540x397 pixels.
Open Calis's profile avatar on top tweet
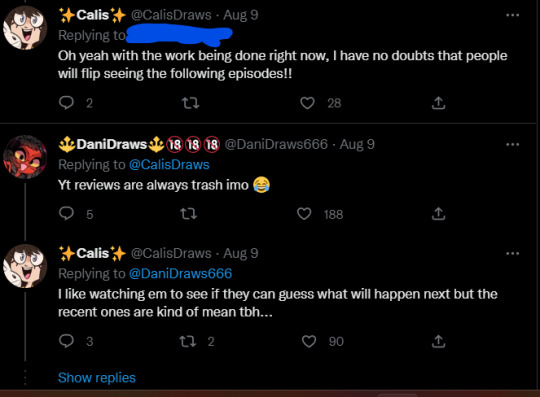(x=24, y=28)
